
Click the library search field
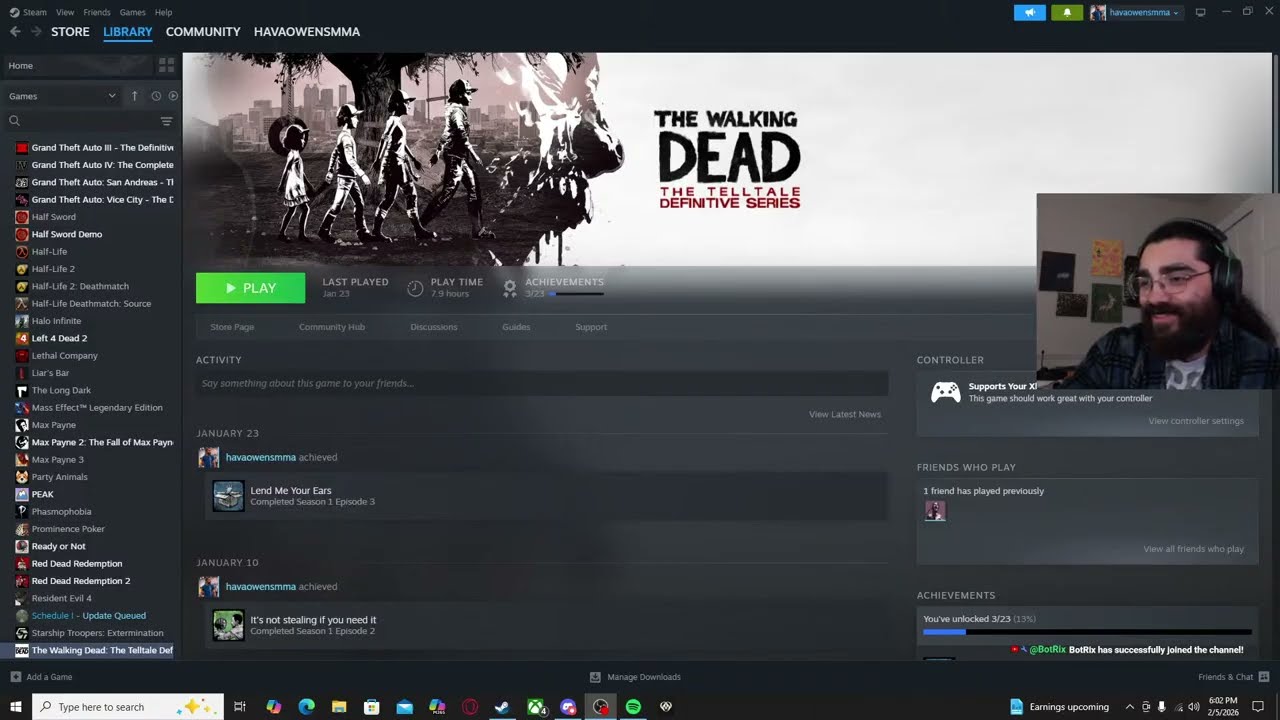coord(82,121)
